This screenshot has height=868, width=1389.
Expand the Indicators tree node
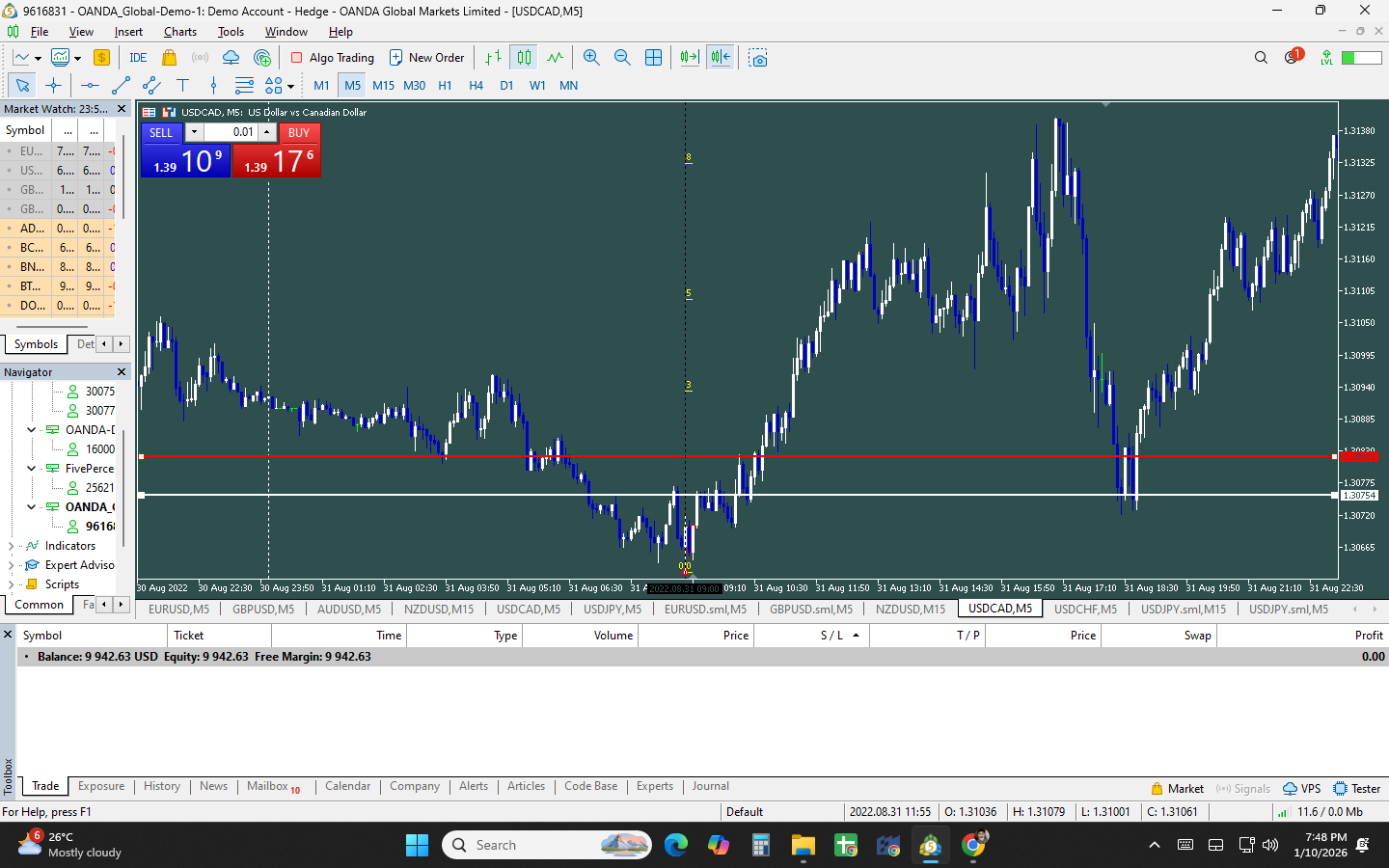pyautogui.click(x=11, y=546)
